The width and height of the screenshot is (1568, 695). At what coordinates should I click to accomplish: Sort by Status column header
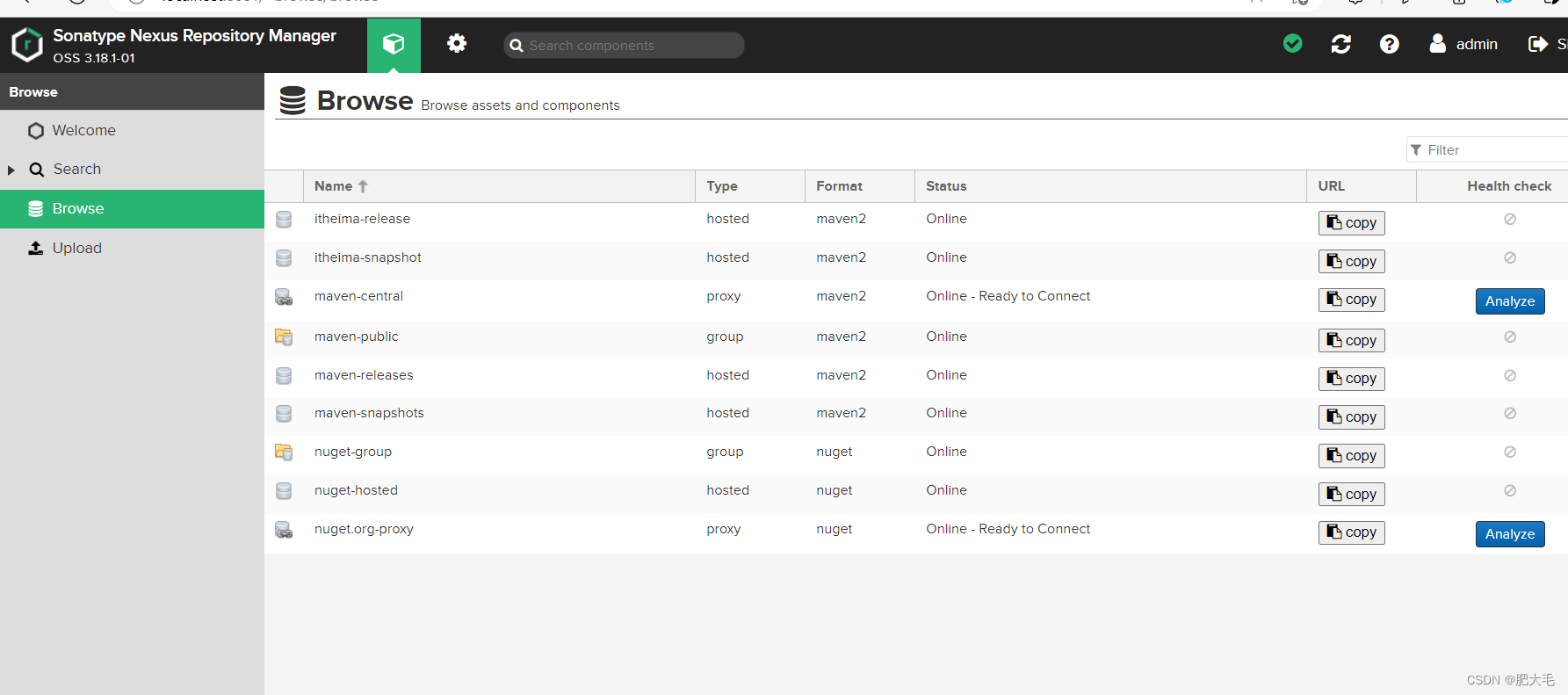pyautogui.click(x=1110, y=186)
